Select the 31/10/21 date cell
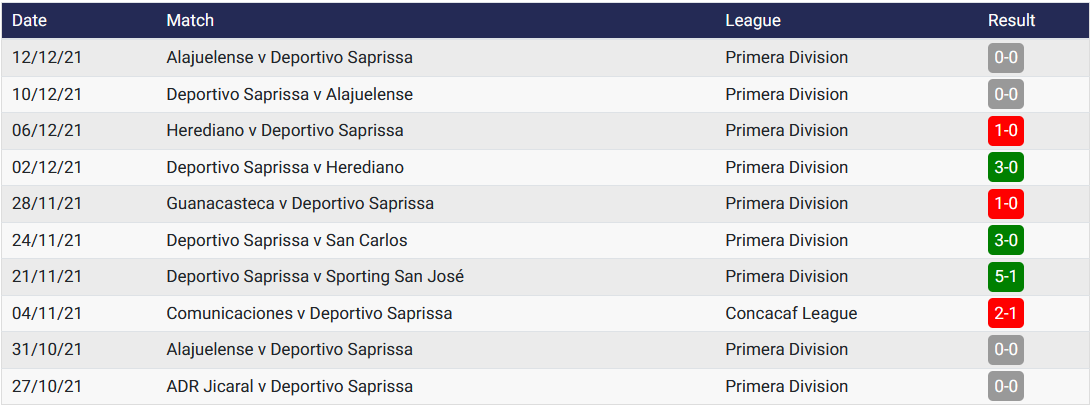The height and width of the screenshot is (407, 1092). click(47, 350)
